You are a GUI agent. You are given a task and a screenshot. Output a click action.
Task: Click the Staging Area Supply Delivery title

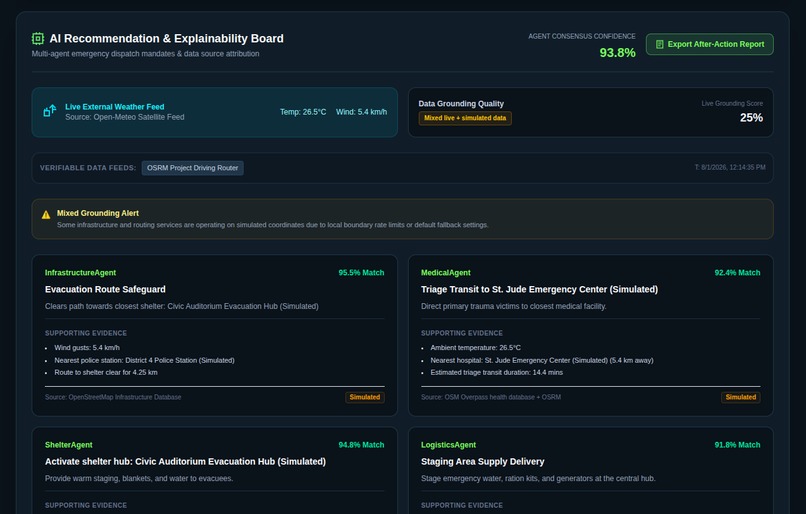482,462
